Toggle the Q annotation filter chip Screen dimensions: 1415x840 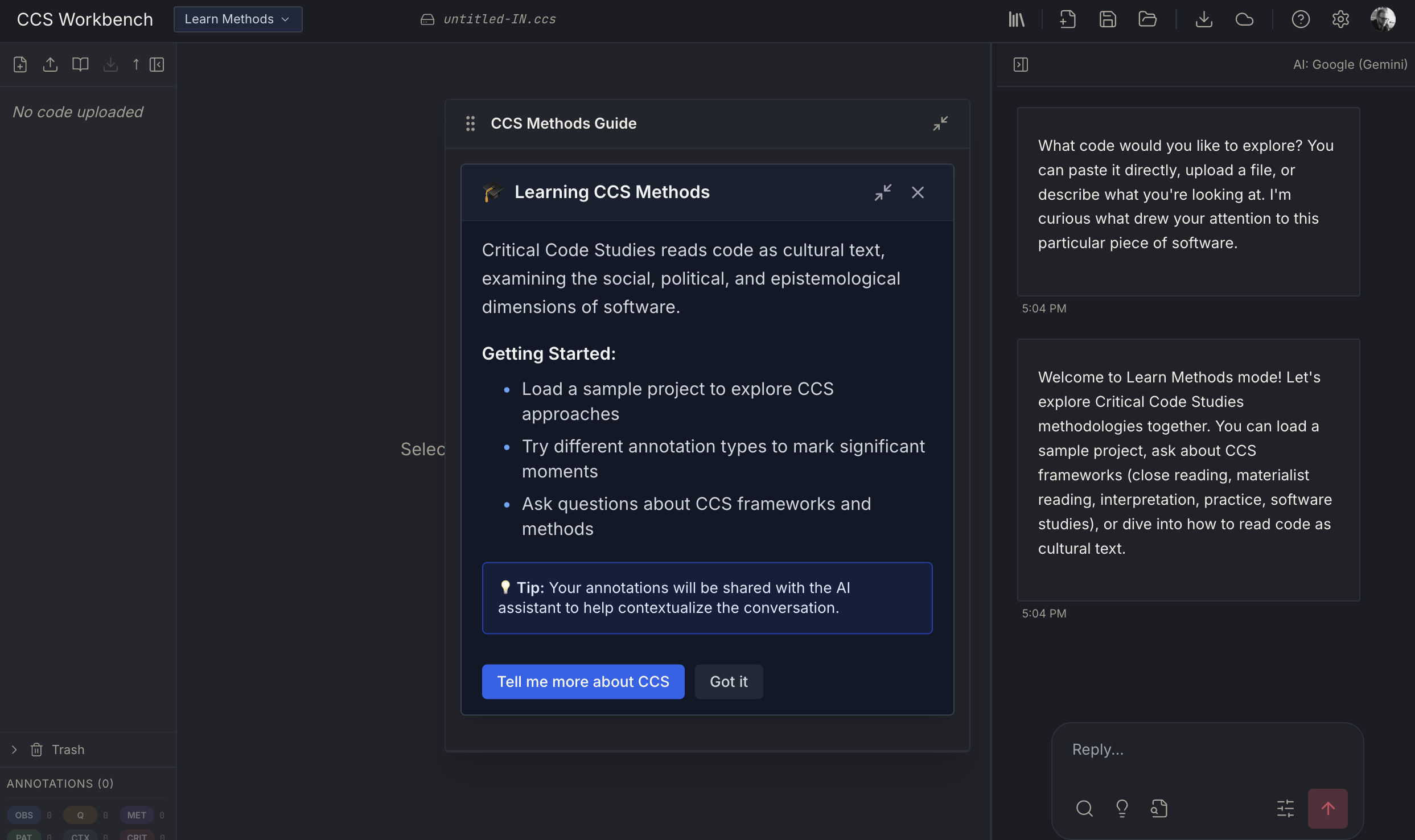pos(80,815)
